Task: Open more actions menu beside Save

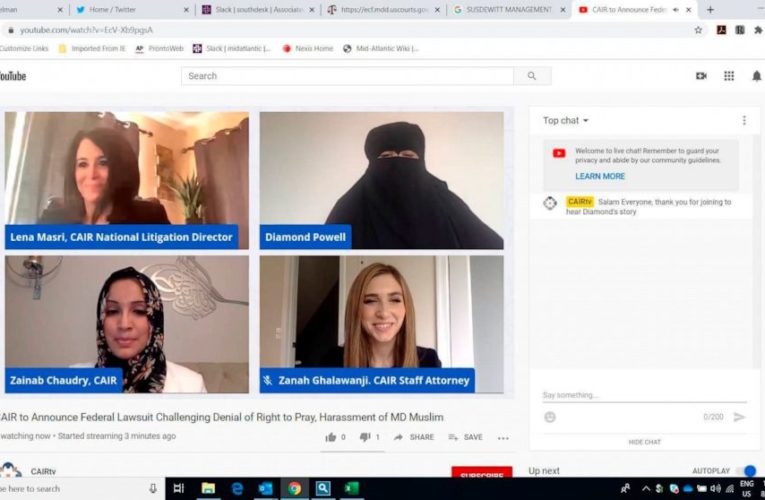Action: (x=503, y=437)
